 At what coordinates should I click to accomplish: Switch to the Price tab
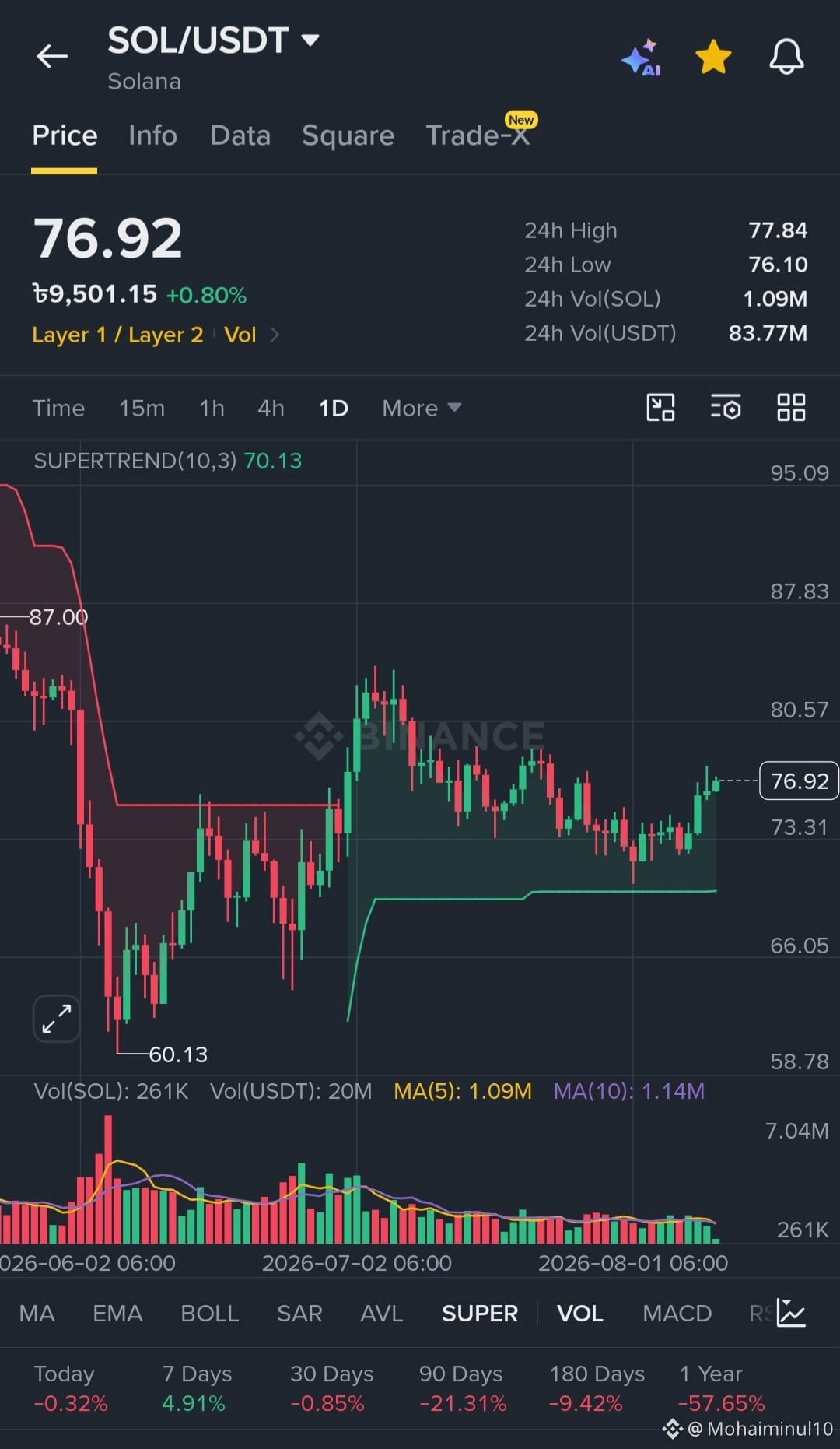pos(65,135)
